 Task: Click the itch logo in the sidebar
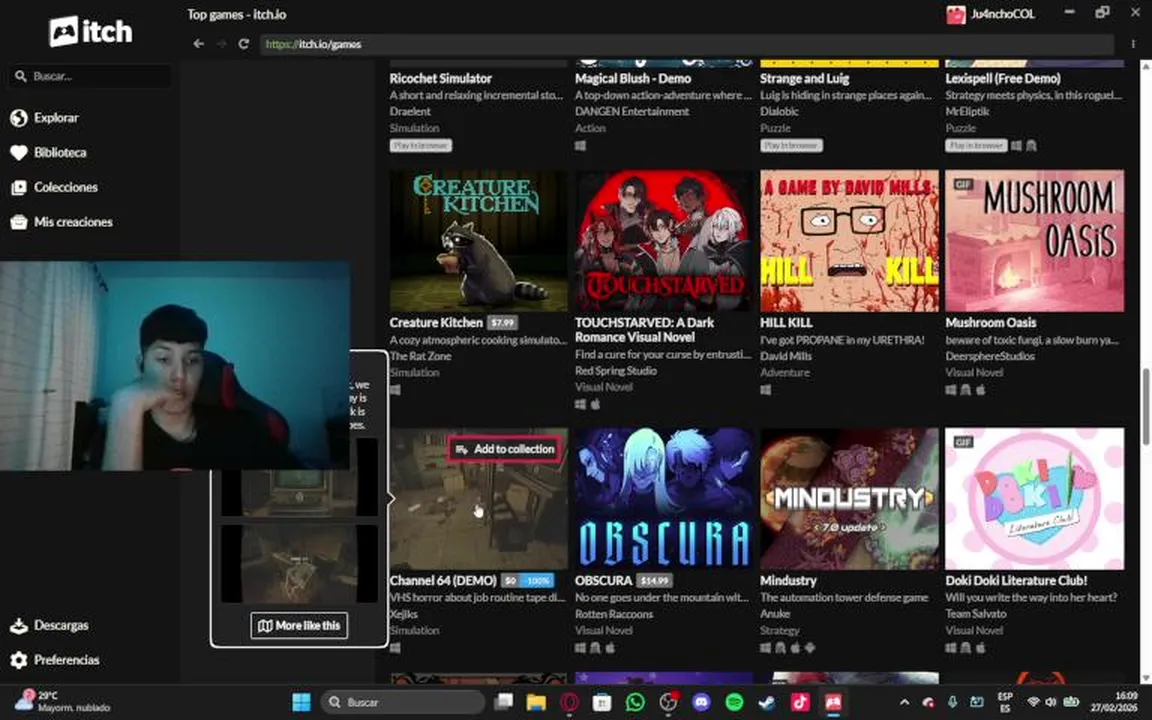(x=90, y=32)
